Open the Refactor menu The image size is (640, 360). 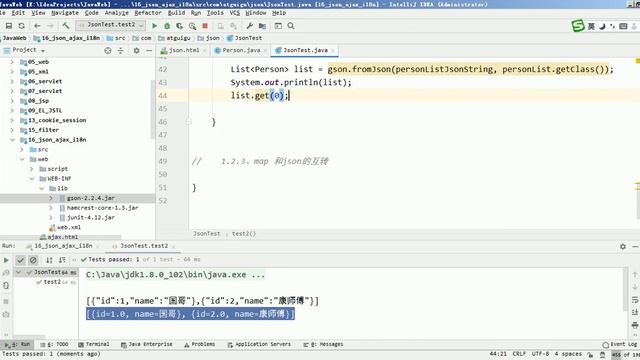[148, 13]
